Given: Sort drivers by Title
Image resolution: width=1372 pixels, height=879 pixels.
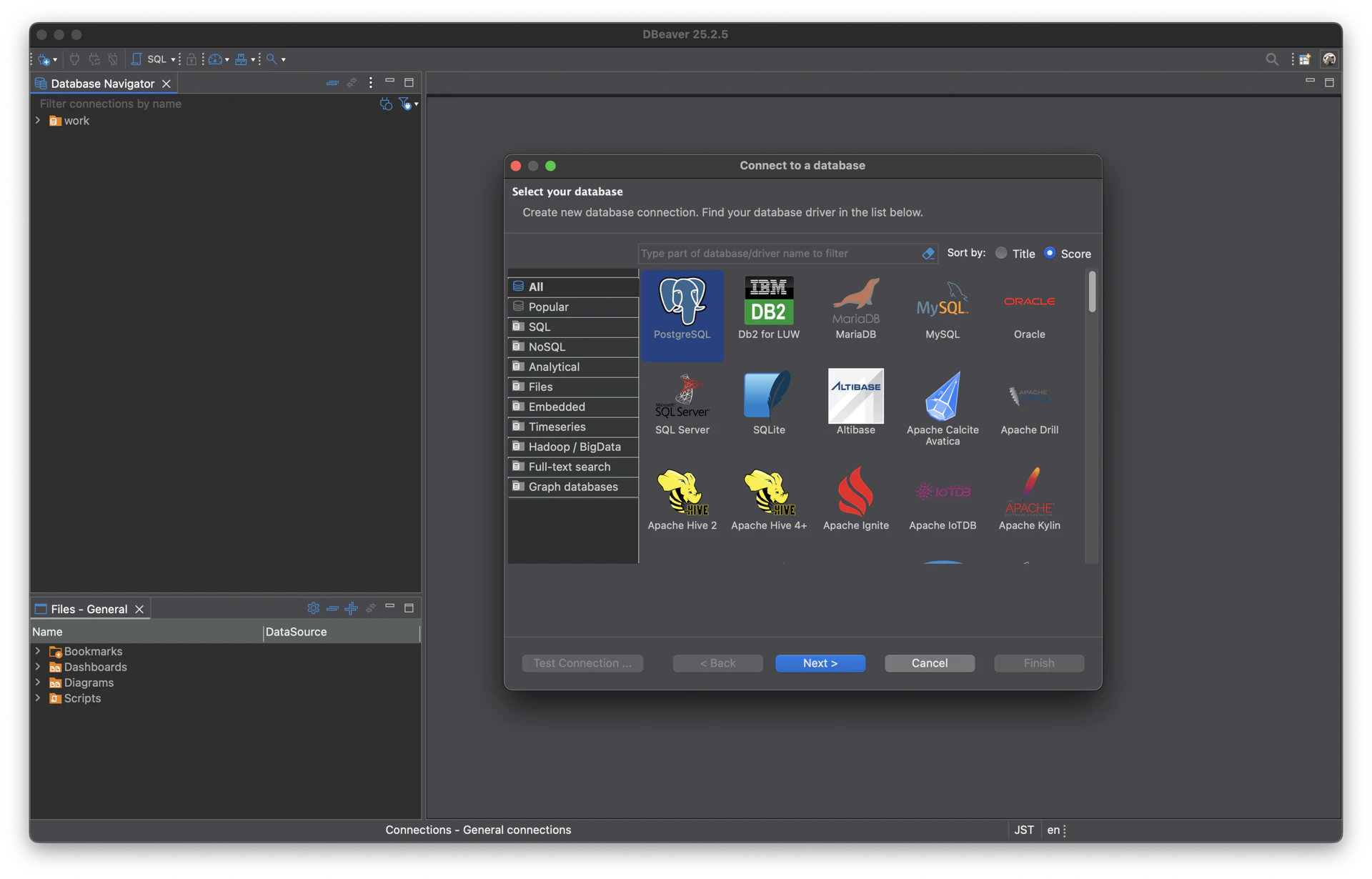Looking at the screenshot, I should (1015, 254).
